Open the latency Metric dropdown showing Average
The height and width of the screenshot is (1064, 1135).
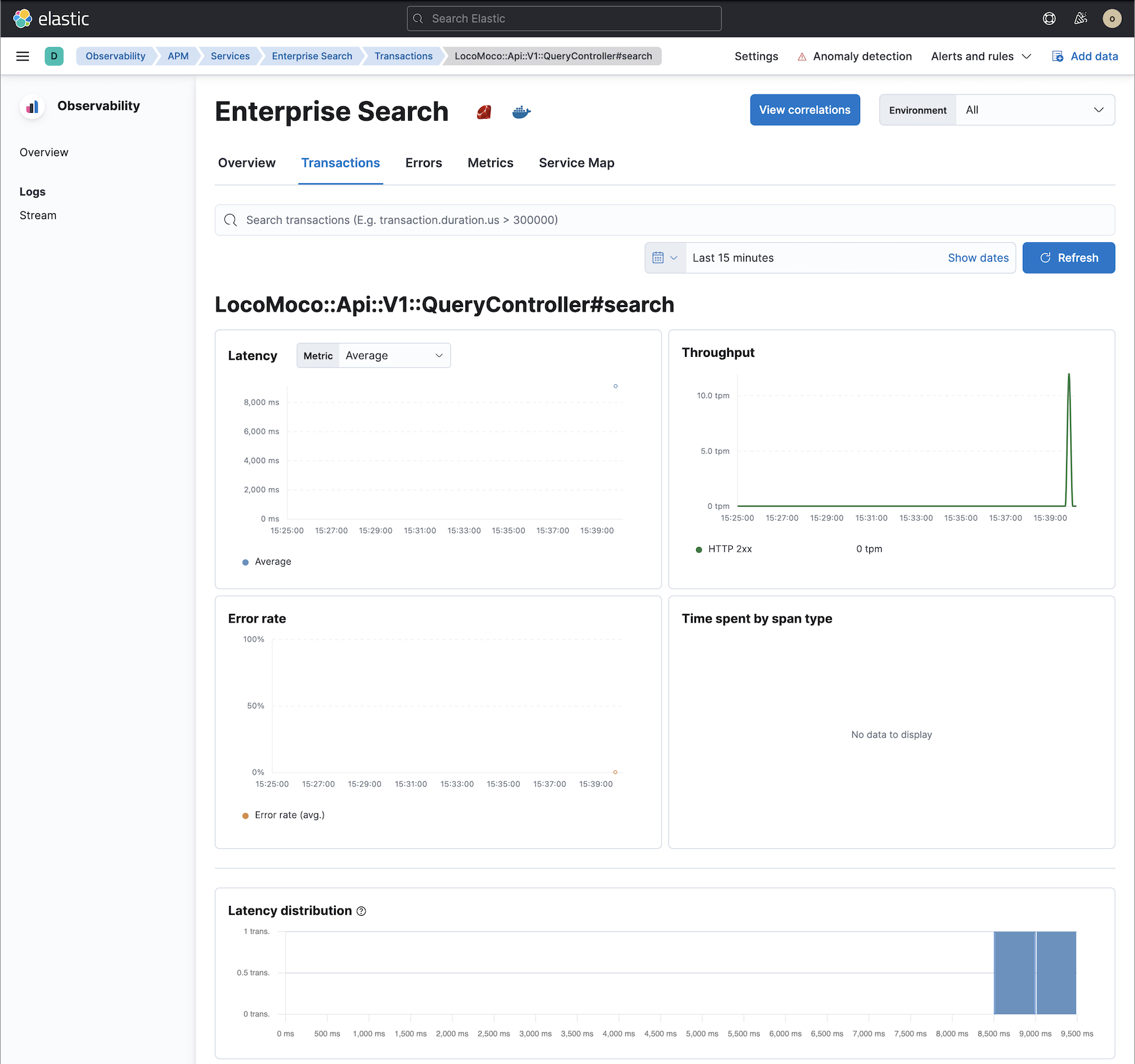[394, 355]
